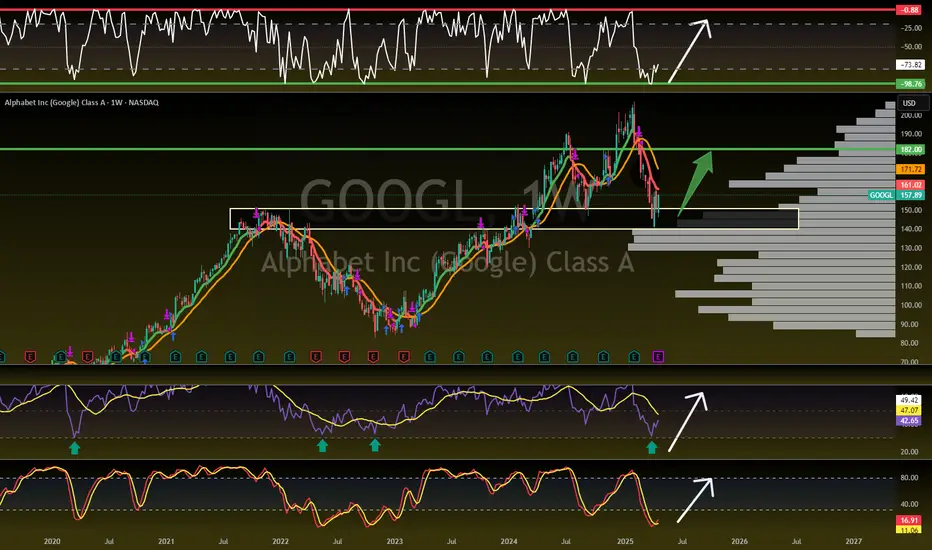Click the 2027 label on time axis

tap(853, 542)
